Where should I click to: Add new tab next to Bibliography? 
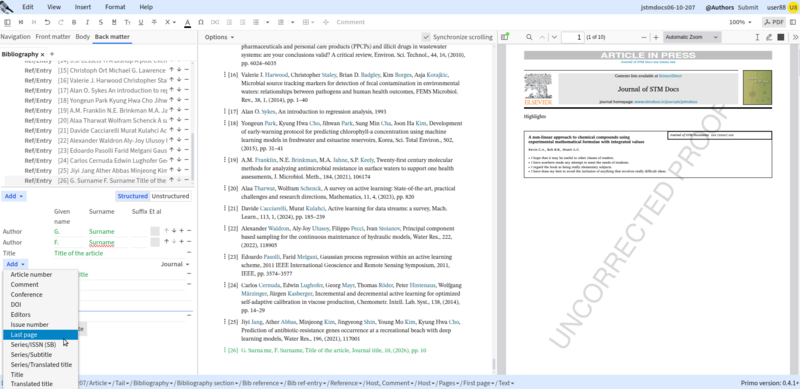pos(52,54)
